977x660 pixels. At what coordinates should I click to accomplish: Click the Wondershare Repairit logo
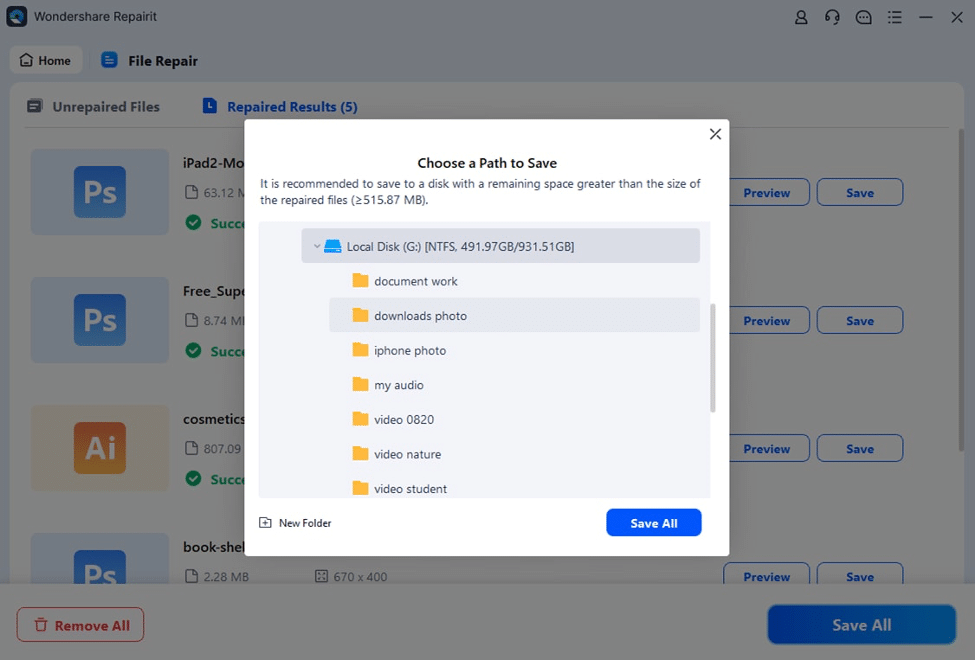[x=16, y=16]
